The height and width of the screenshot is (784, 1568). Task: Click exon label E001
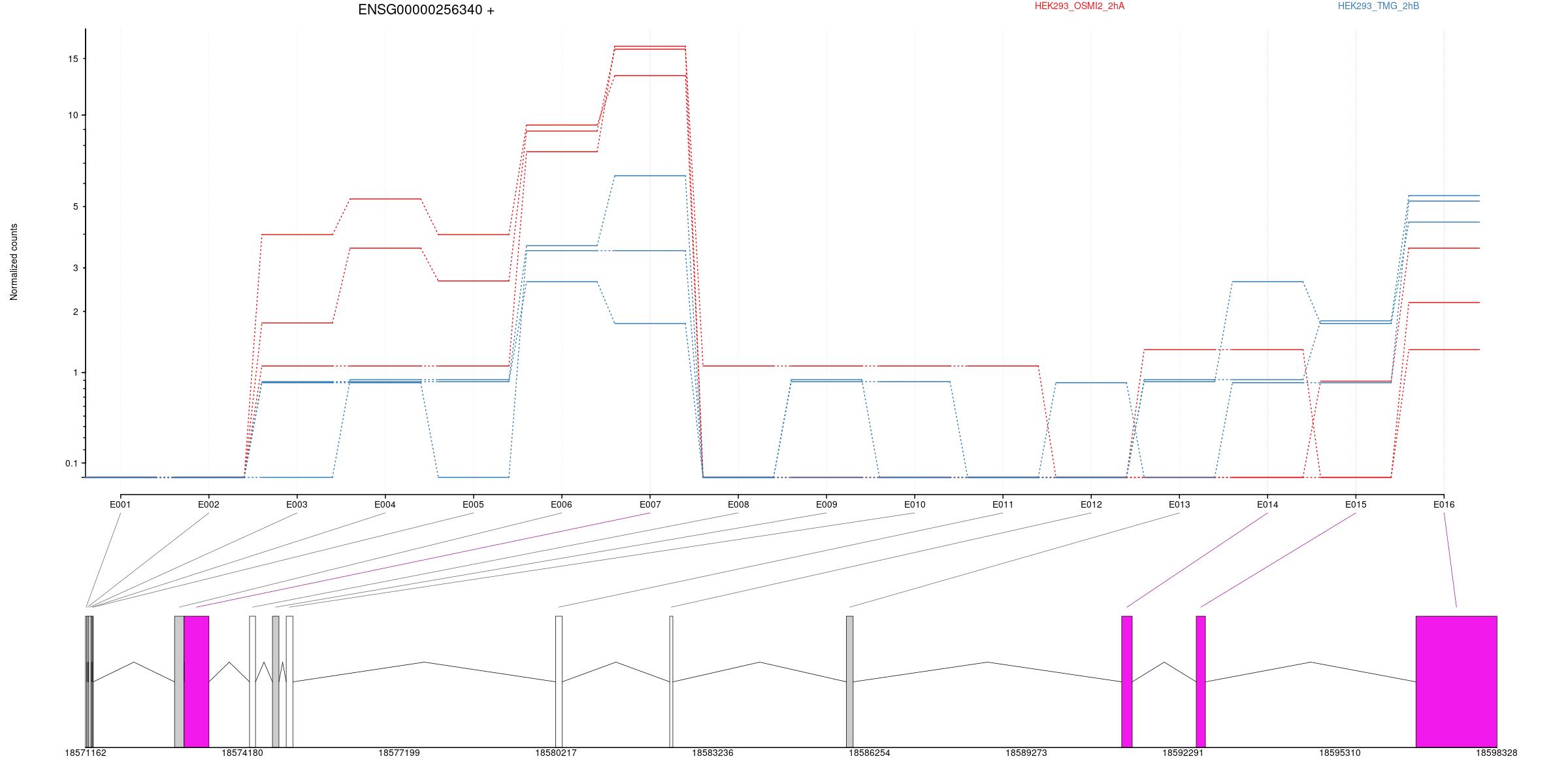120,504
